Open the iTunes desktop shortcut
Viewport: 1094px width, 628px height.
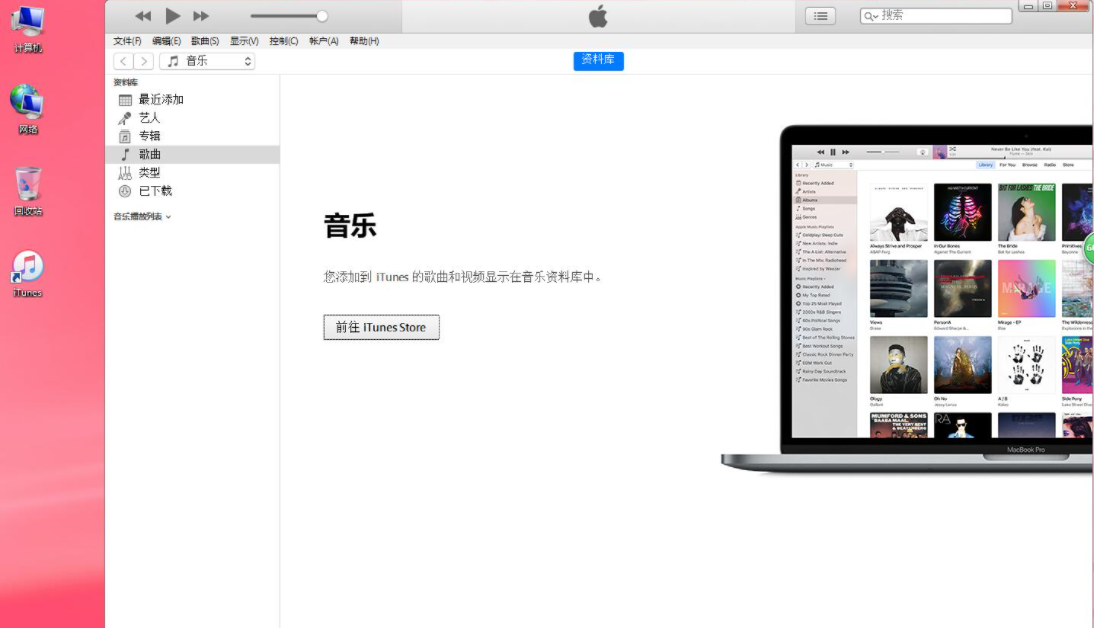[28, 274]
